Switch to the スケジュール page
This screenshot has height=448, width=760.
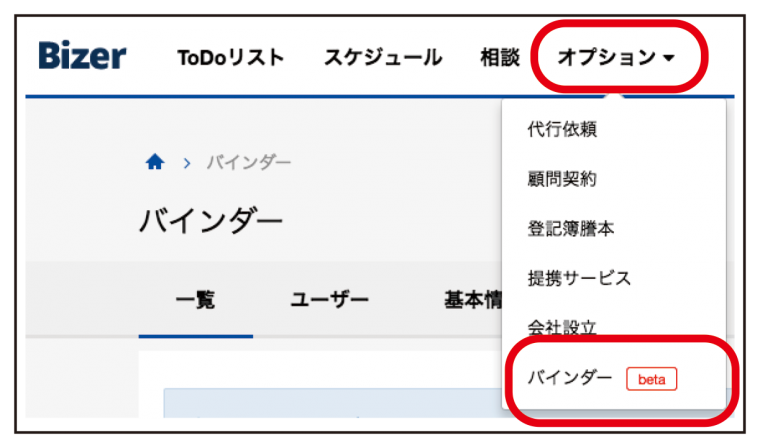[383, 58]
